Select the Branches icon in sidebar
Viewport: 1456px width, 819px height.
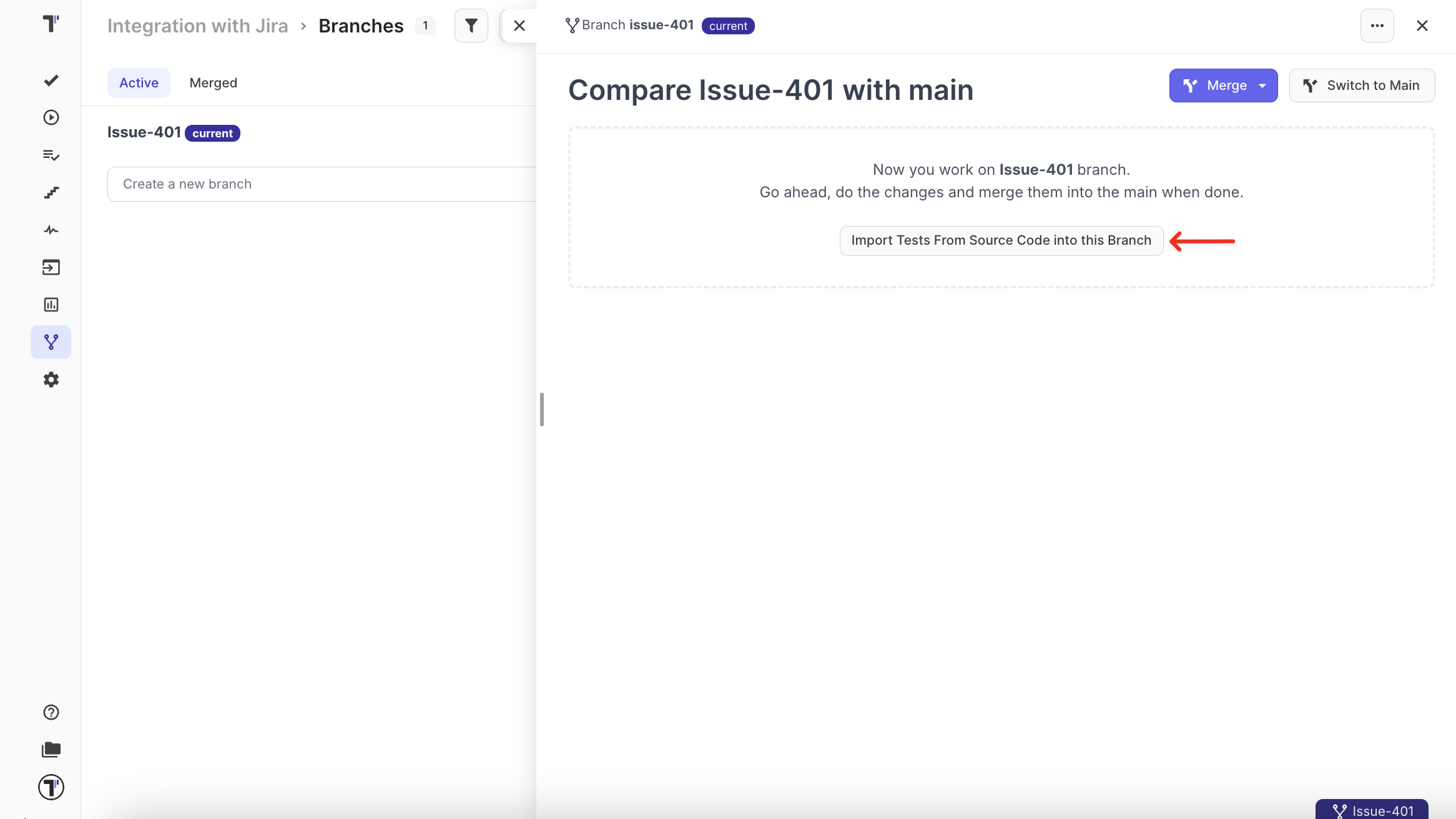(x=51, y=341)
